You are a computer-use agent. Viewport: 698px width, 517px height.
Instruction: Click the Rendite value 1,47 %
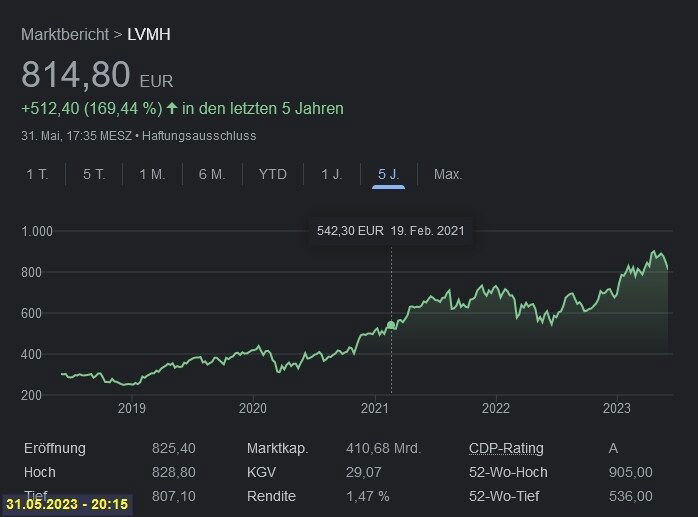pyautogui.click(x=368, y=496)
